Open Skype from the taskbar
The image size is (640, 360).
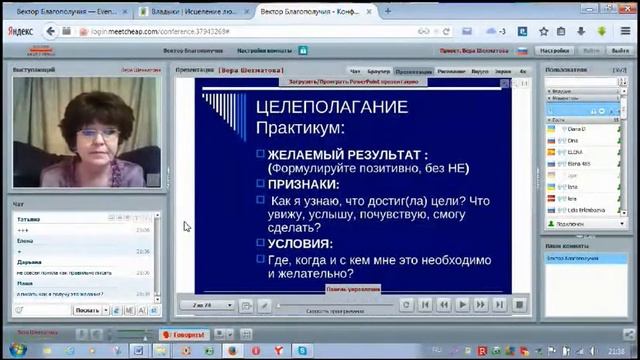tap(302, 350)
